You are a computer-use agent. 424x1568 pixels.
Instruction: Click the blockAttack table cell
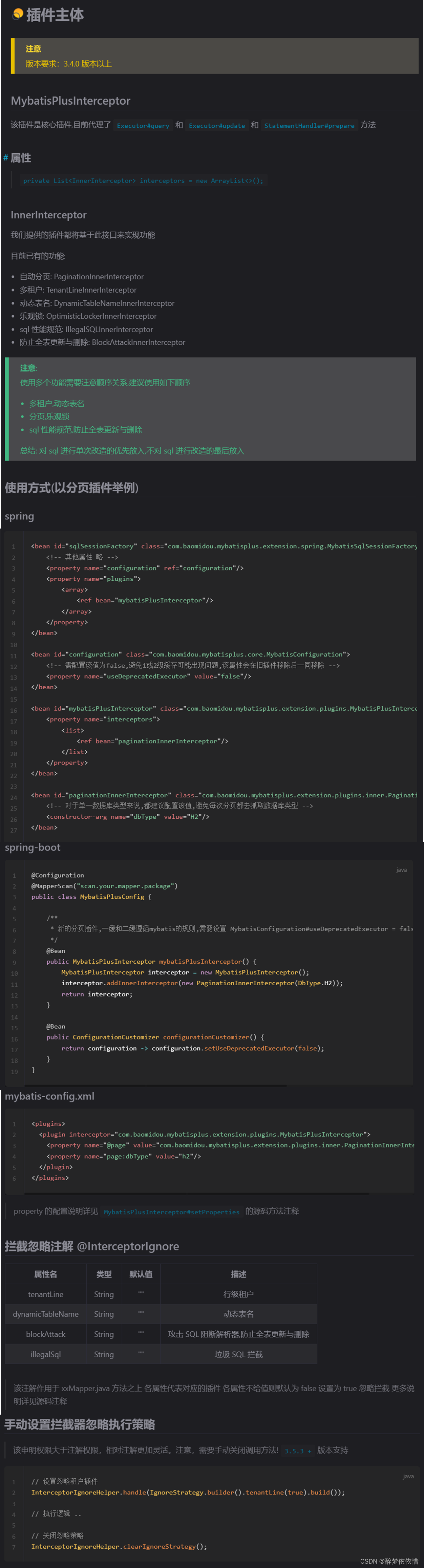pyautogui.click(x=45, y=1334)
